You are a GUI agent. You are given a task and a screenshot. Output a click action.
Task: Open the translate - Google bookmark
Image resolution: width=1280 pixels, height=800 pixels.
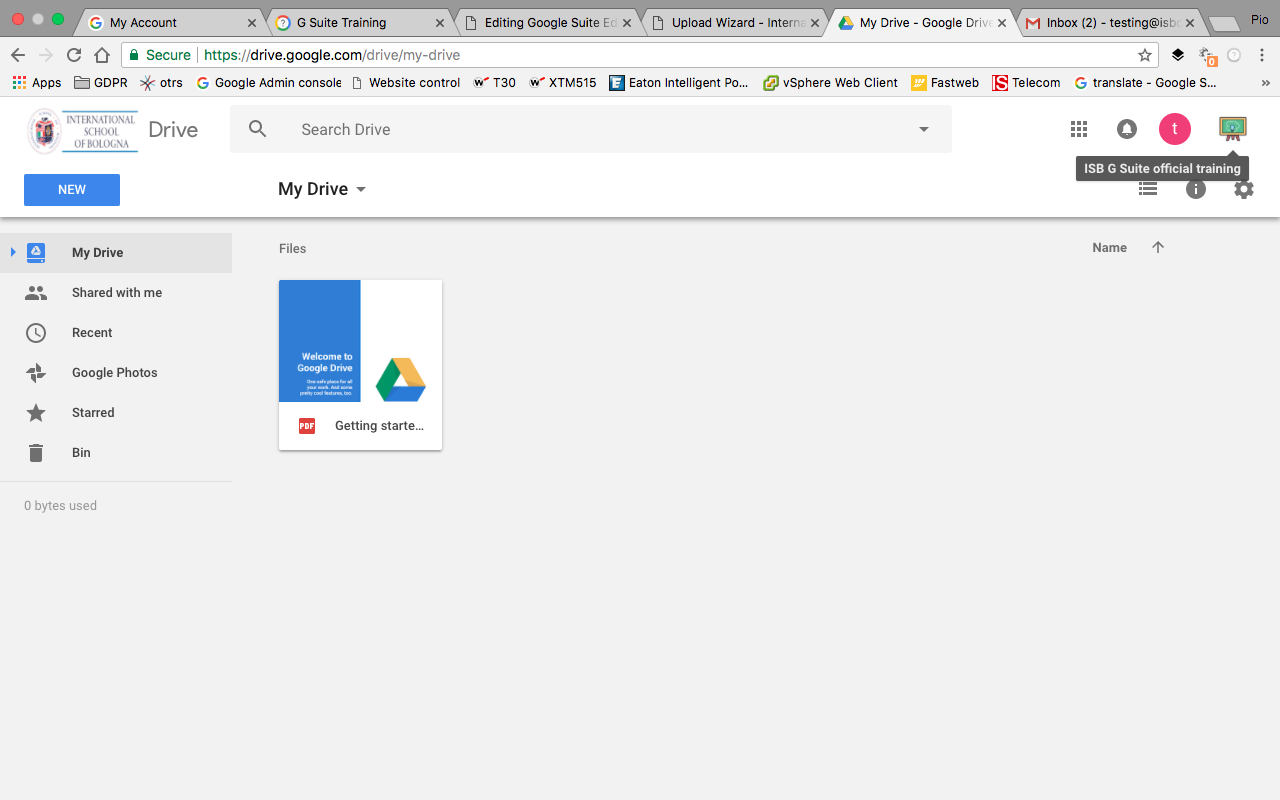tap(1145, 83)
